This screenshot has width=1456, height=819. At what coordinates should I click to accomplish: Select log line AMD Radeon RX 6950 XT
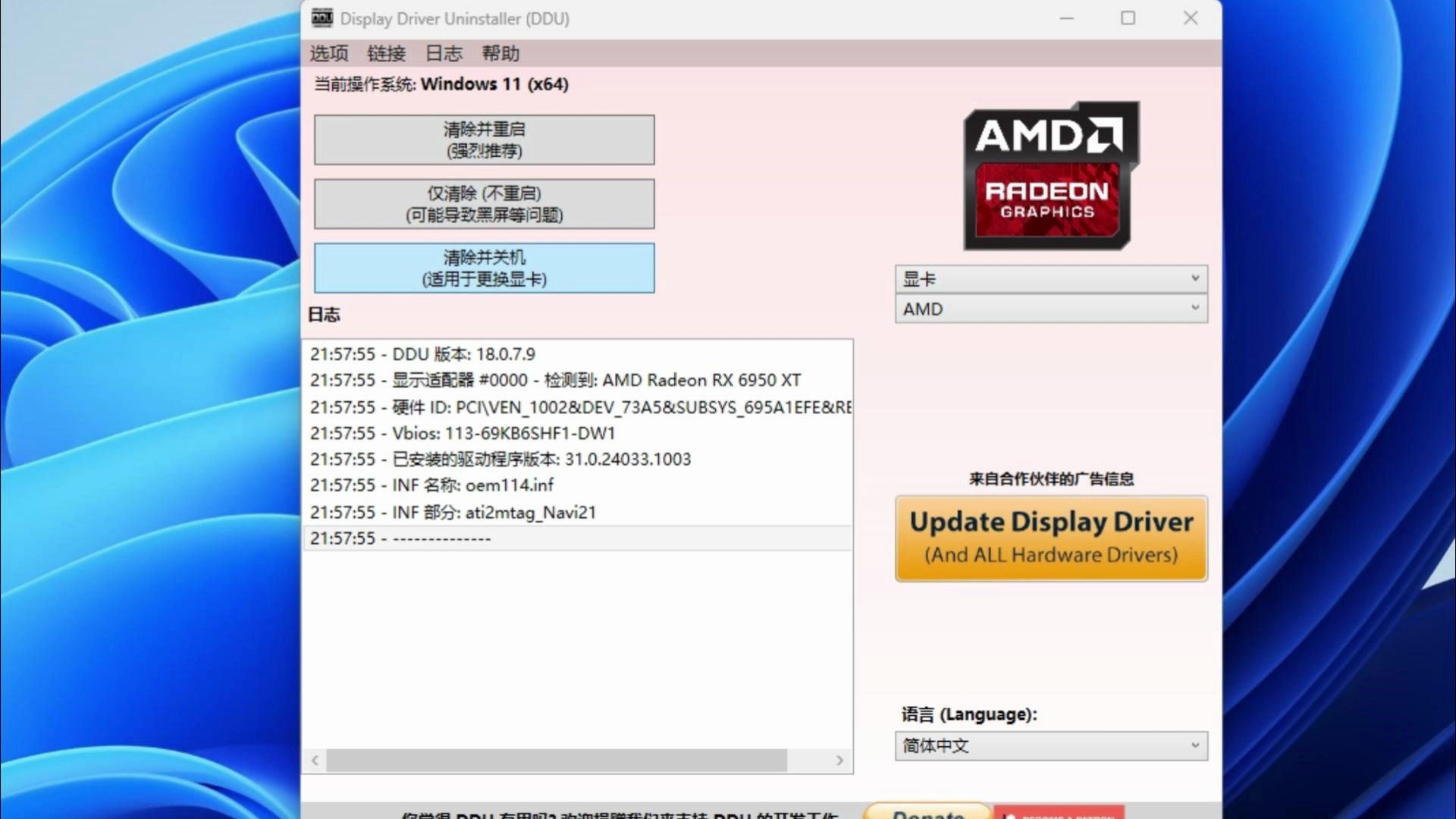pyautogui.click(x=576, y=380)
